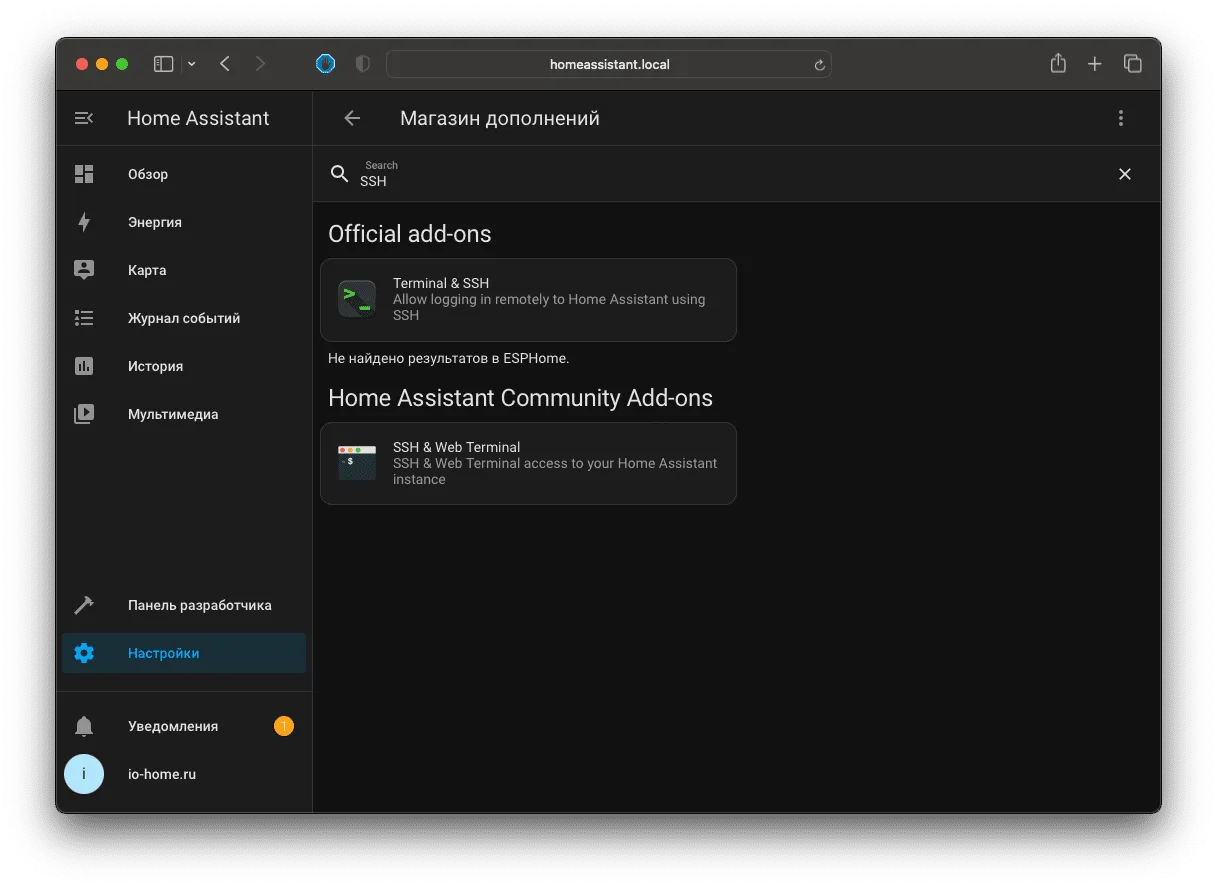Select Журнал событий in the sidebar
The height and width of the screenshot is (887, 1217).
click(x=184, y=318)
